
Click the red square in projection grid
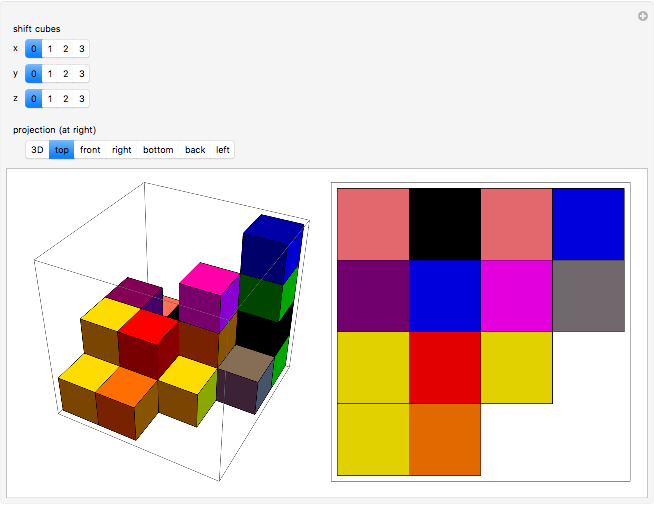(445, 367)
